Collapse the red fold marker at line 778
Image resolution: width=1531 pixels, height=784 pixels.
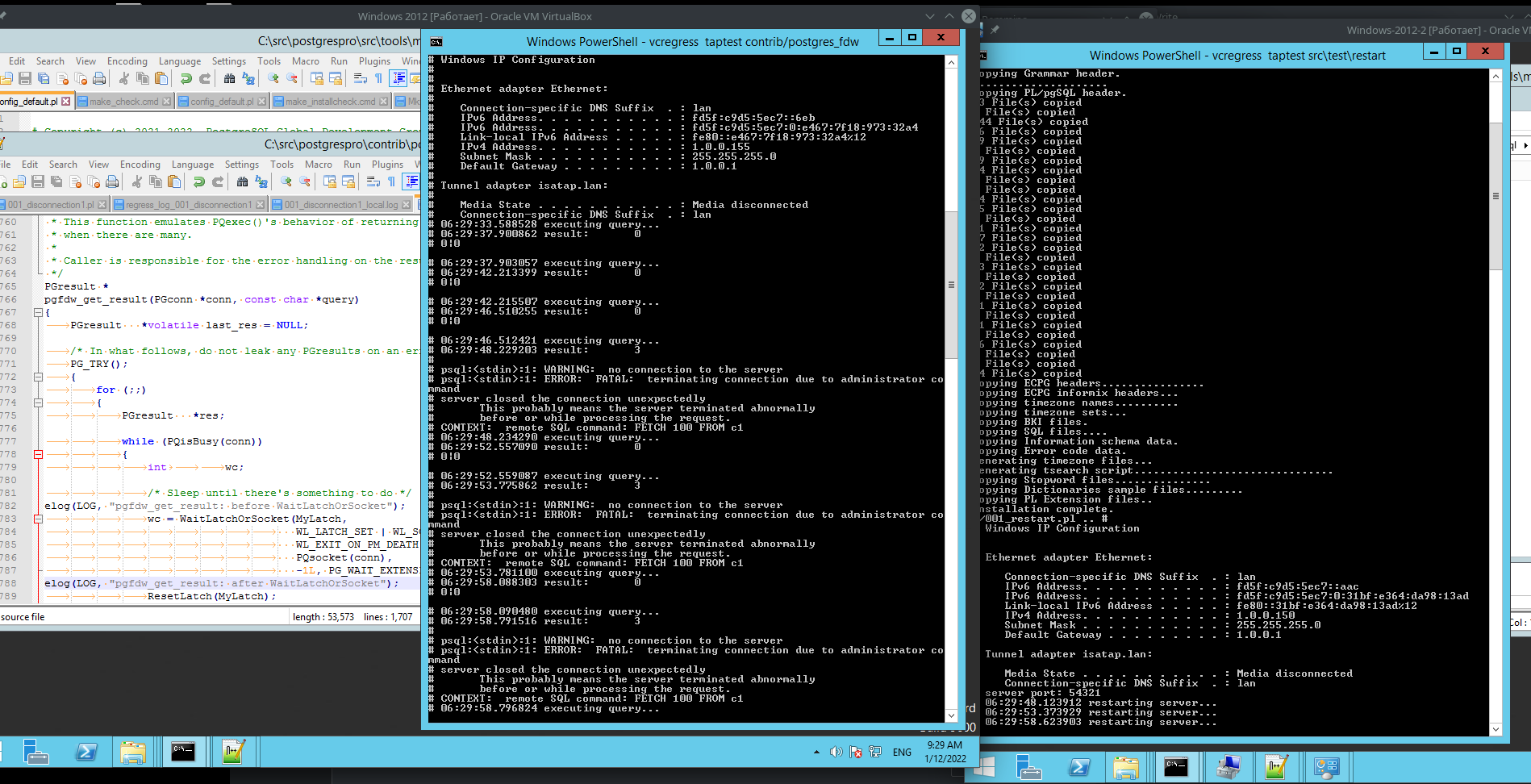[38, 454]
